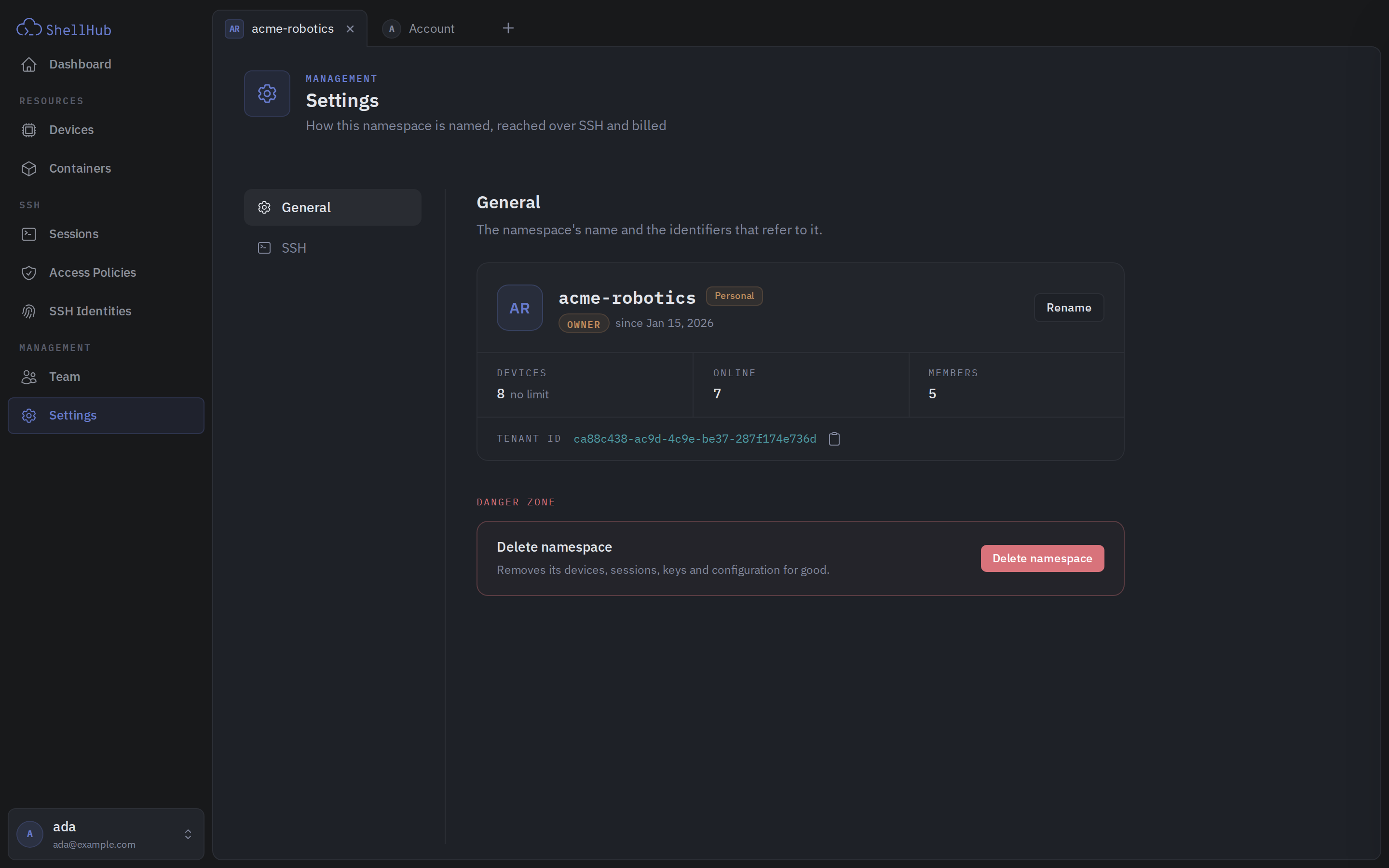Click the General section gear icon
The height and width of the screenshot is (868, 1389).
coord(264,207)
